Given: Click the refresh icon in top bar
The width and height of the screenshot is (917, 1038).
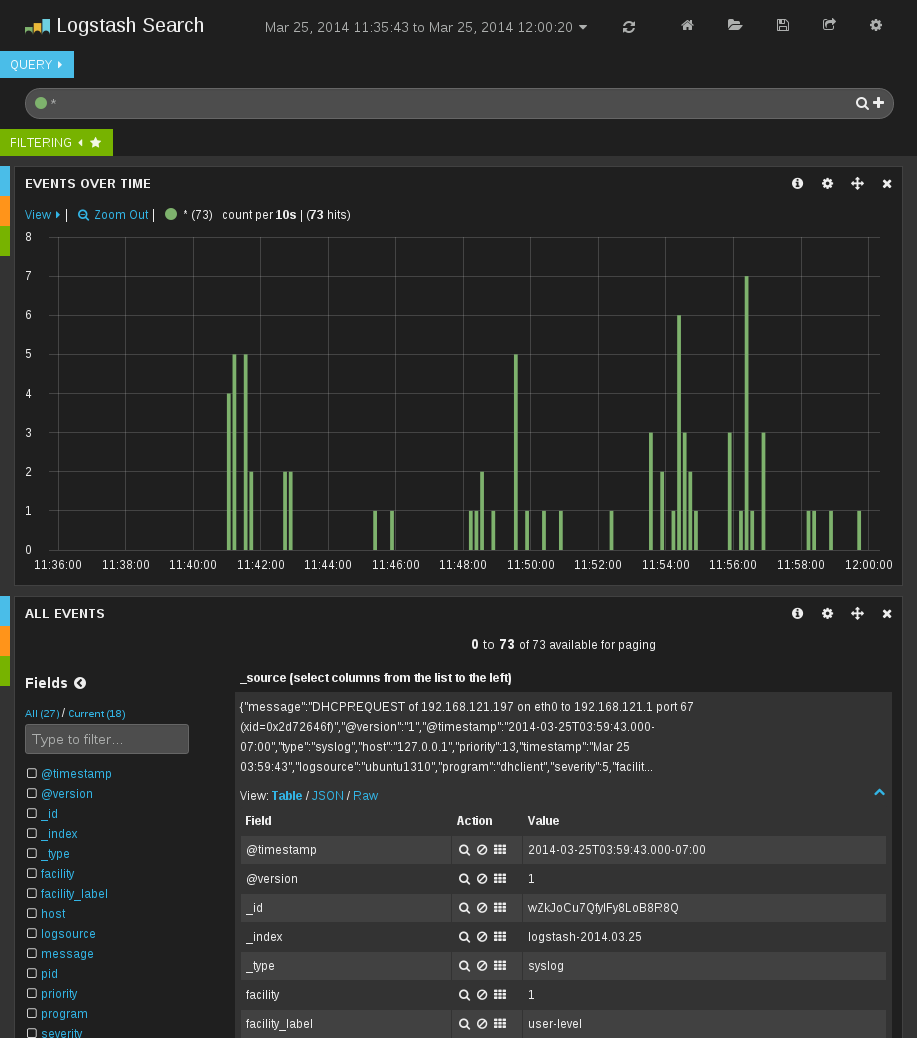Looking at the screenshot, I should tap(628, 27).
